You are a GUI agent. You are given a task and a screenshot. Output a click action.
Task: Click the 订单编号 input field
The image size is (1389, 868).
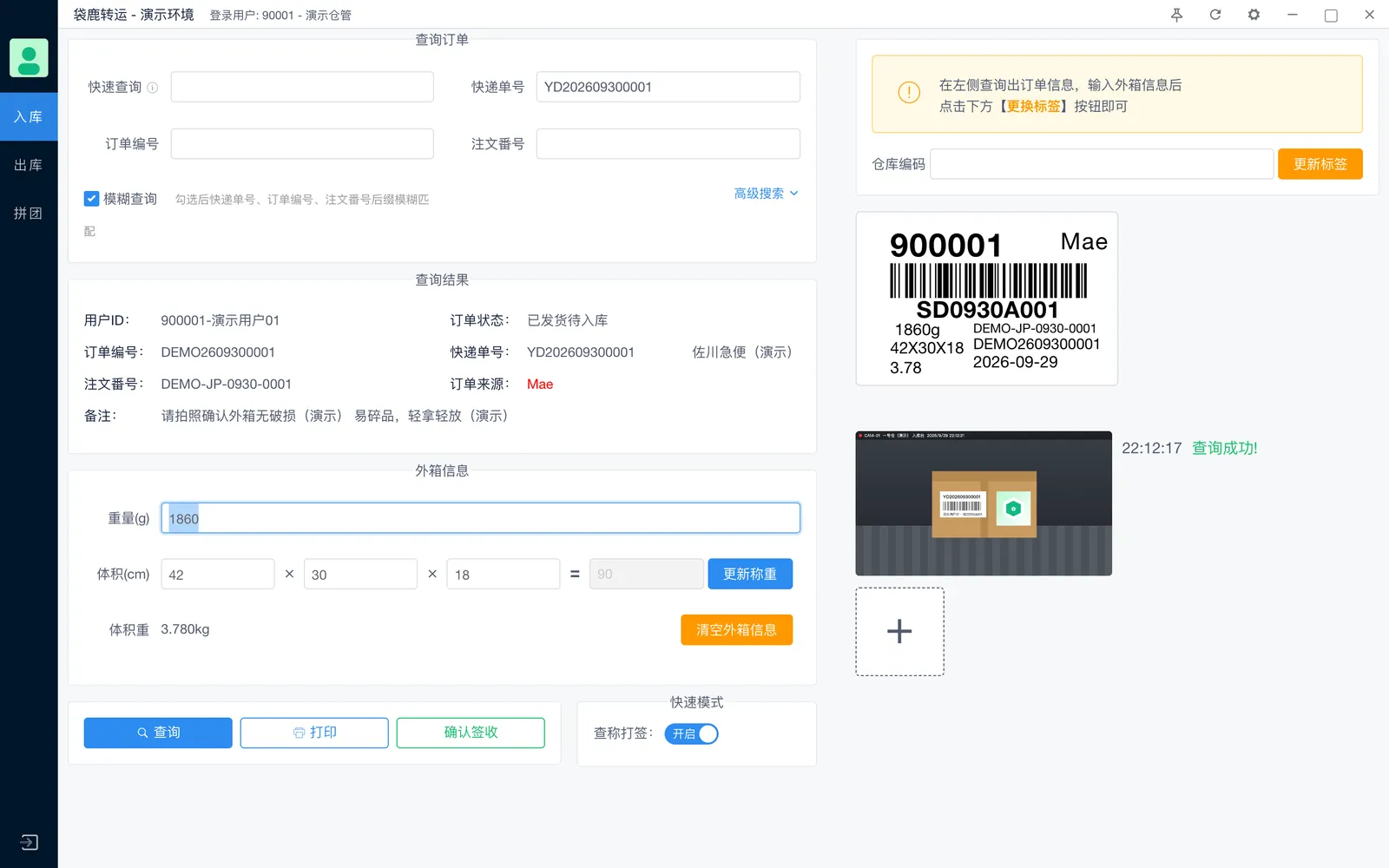point(302,144)
